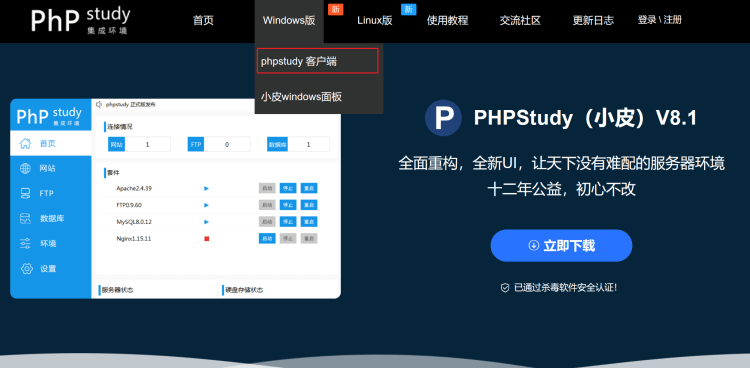This screenshot has width=750, height=368.
Task: Click the red stopped indicator for Nginx1.15.11
Action: 207,238
